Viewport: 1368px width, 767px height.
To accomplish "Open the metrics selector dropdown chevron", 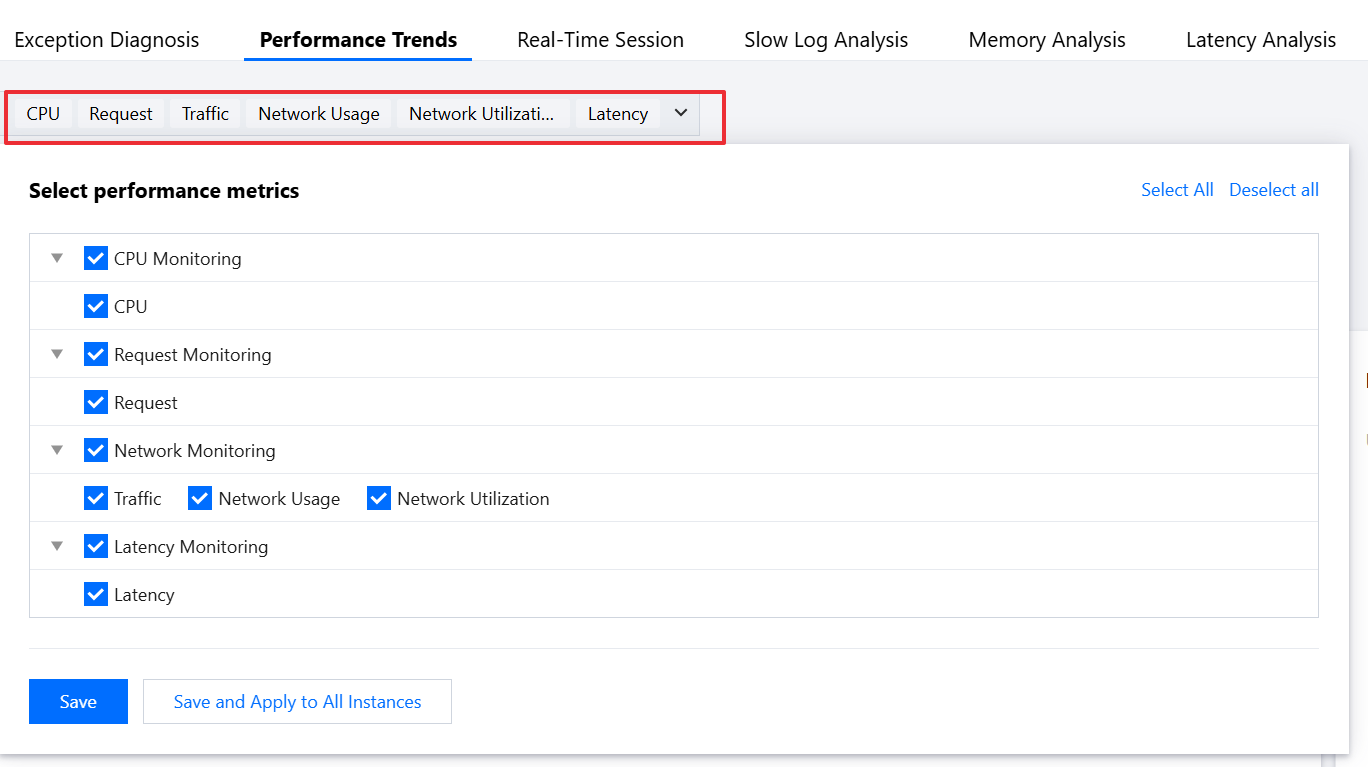I will (681, 113).
